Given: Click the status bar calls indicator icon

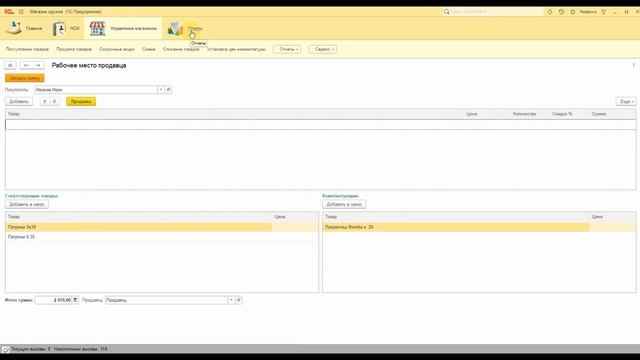Looking at the screenshot, I should pos(5,349).
